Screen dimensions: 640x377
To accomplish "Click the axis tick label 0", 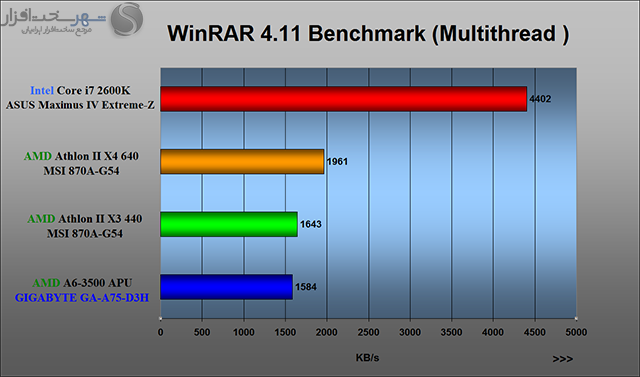I will pos(160,332).
